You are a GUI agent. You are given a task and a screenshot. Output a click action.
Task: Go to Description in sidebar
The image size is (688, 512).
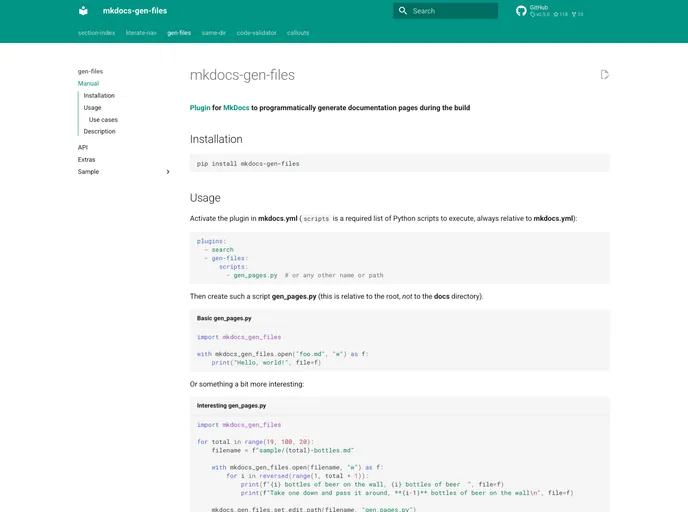100,131
